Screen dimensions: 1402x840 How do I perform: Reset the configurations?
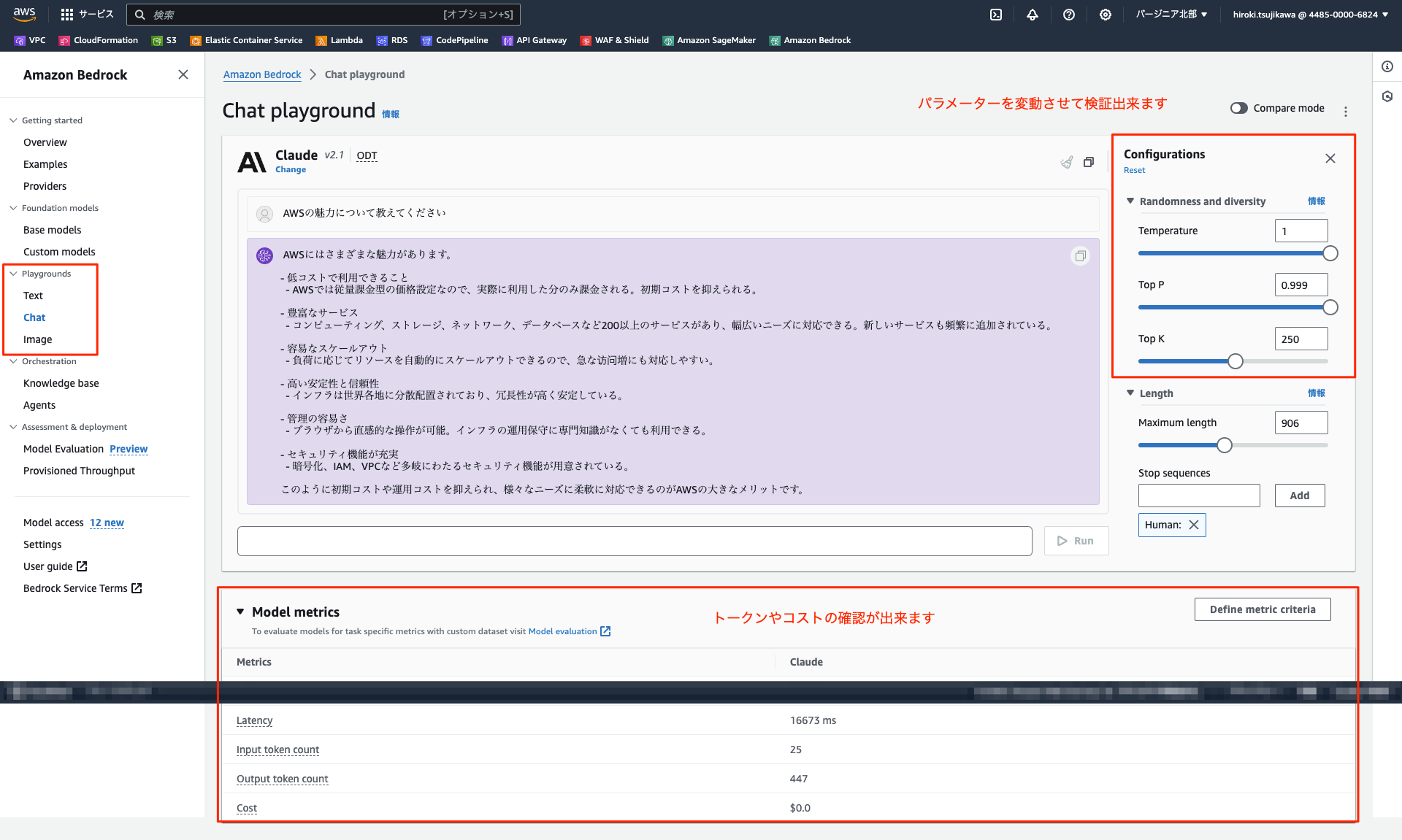point(1134,170)
